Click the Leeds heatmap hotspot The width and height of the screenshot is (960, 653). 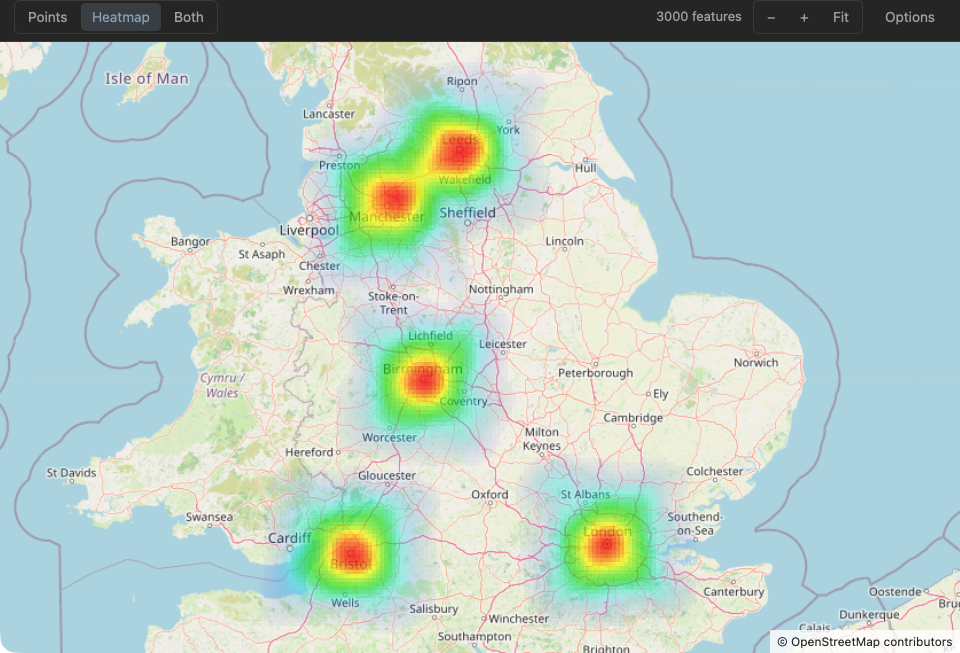click(x=459, y=151)
